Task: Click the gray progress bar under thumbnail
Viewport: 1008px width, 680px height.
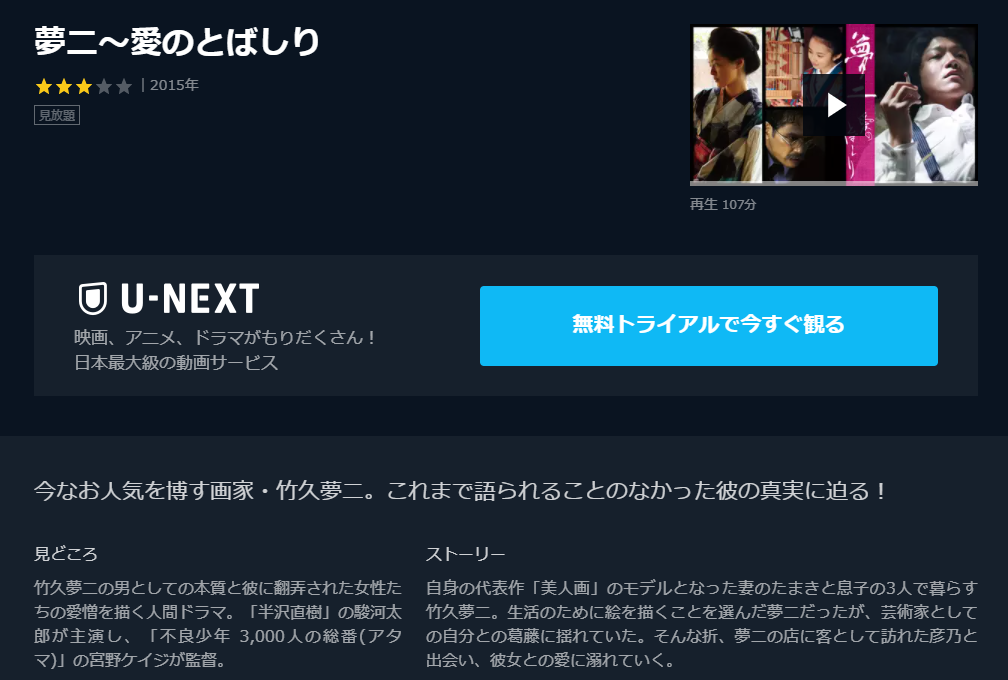Action: click(834, 184)
